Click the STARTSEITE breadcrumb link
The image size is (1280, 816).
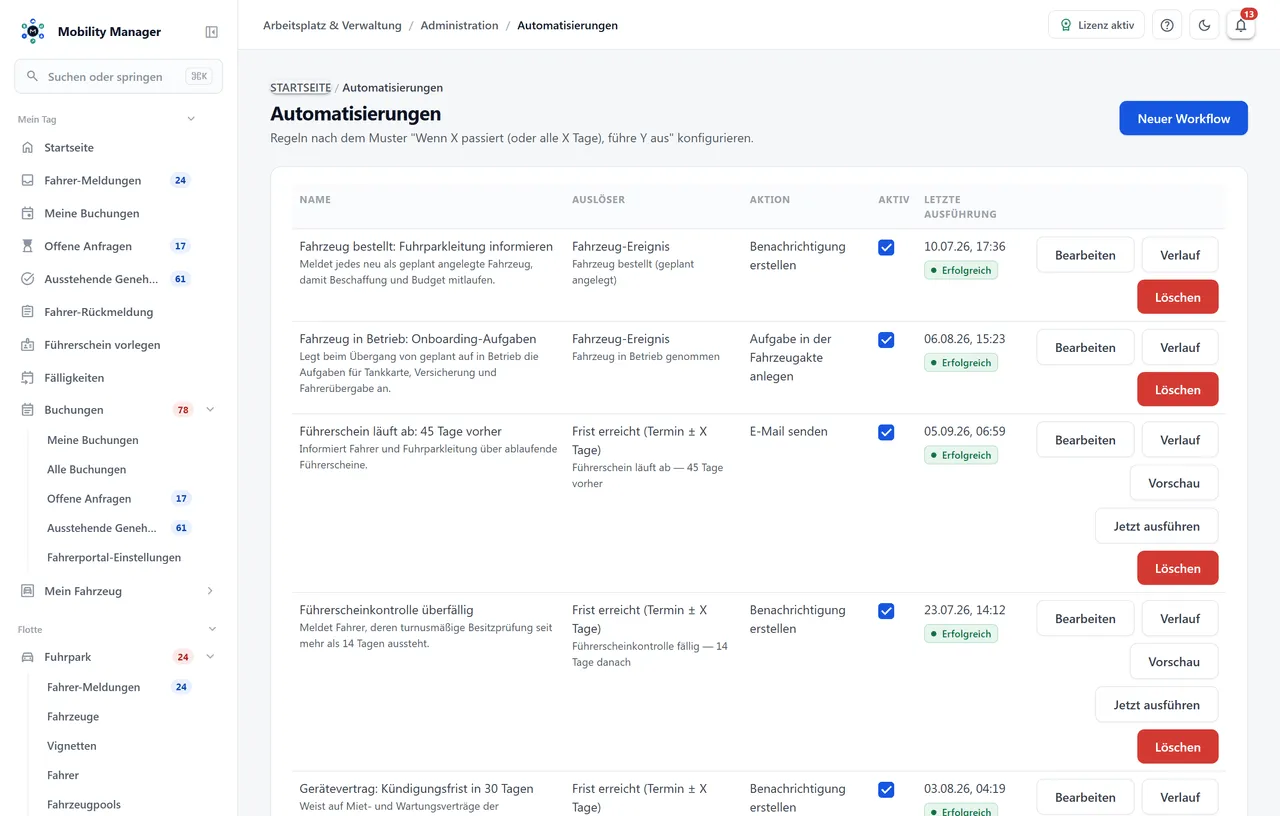coord(300,88)
